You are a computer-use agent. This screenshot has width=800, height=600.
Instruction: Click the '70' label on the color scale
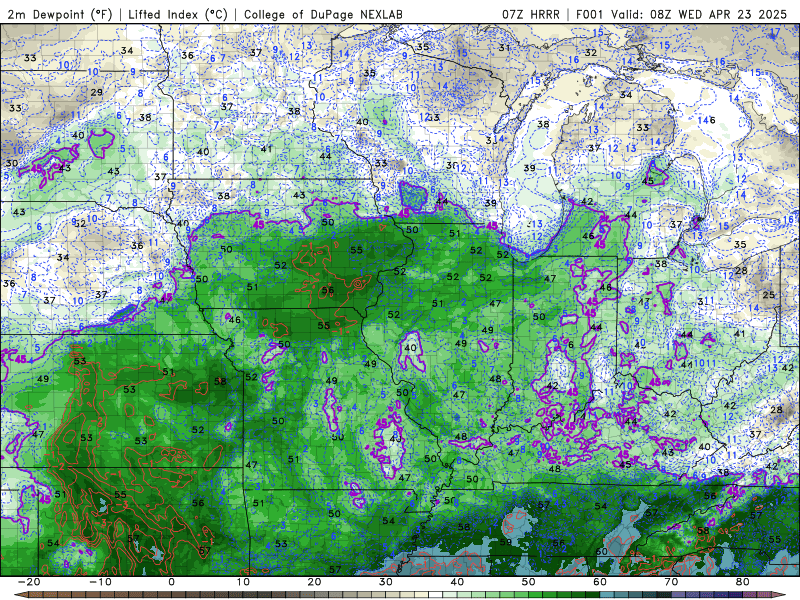pos(671,582)
